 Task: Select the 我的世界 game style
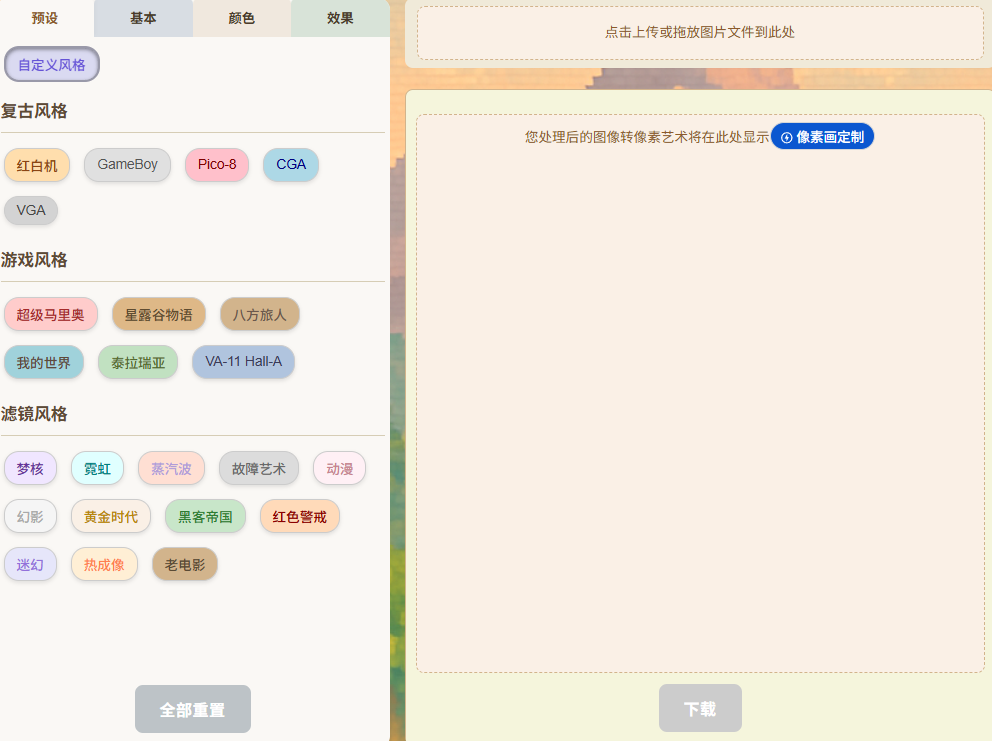[43, 362]
